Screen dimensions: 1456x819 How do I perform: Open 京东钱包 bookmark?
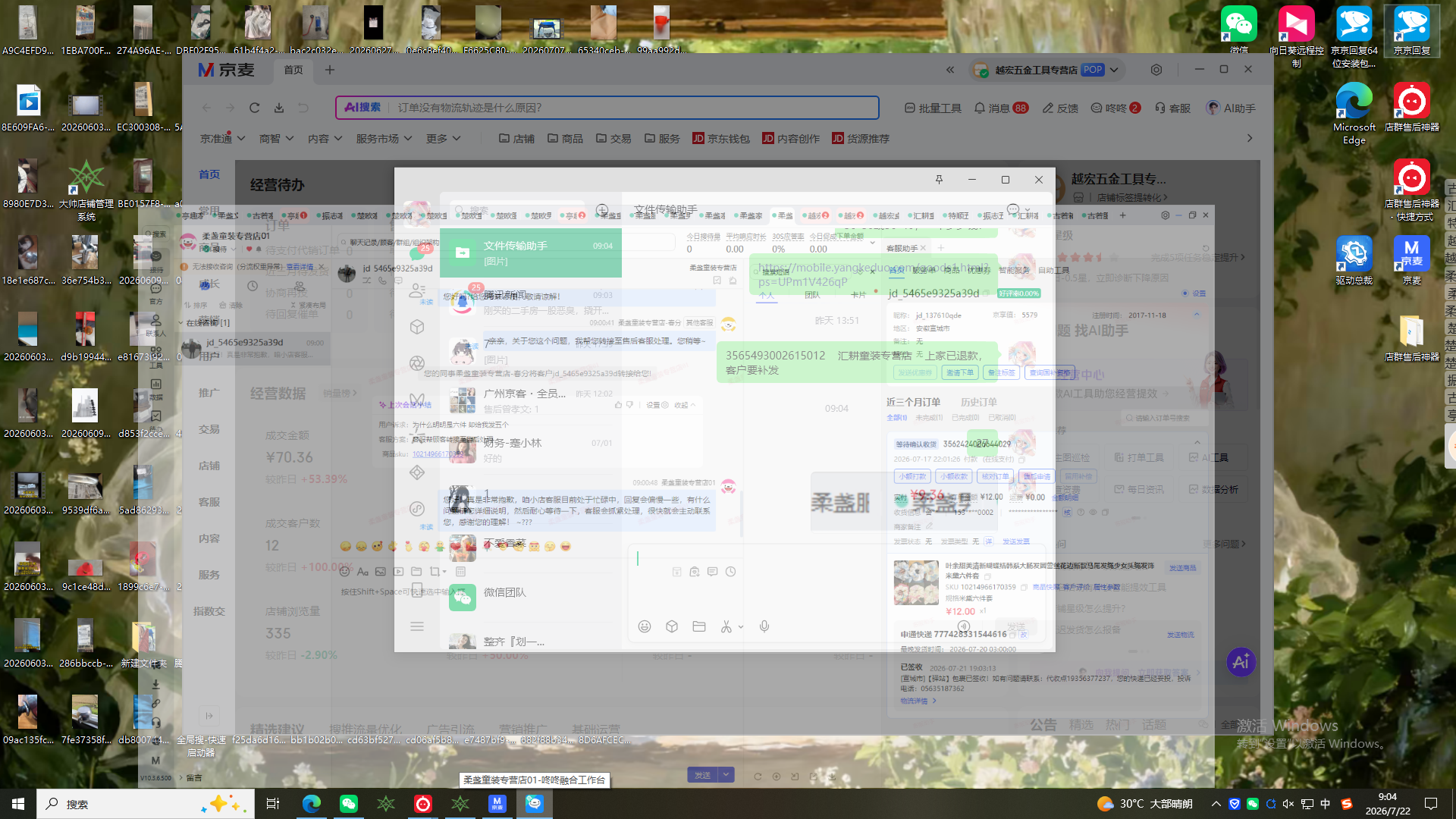721,139
